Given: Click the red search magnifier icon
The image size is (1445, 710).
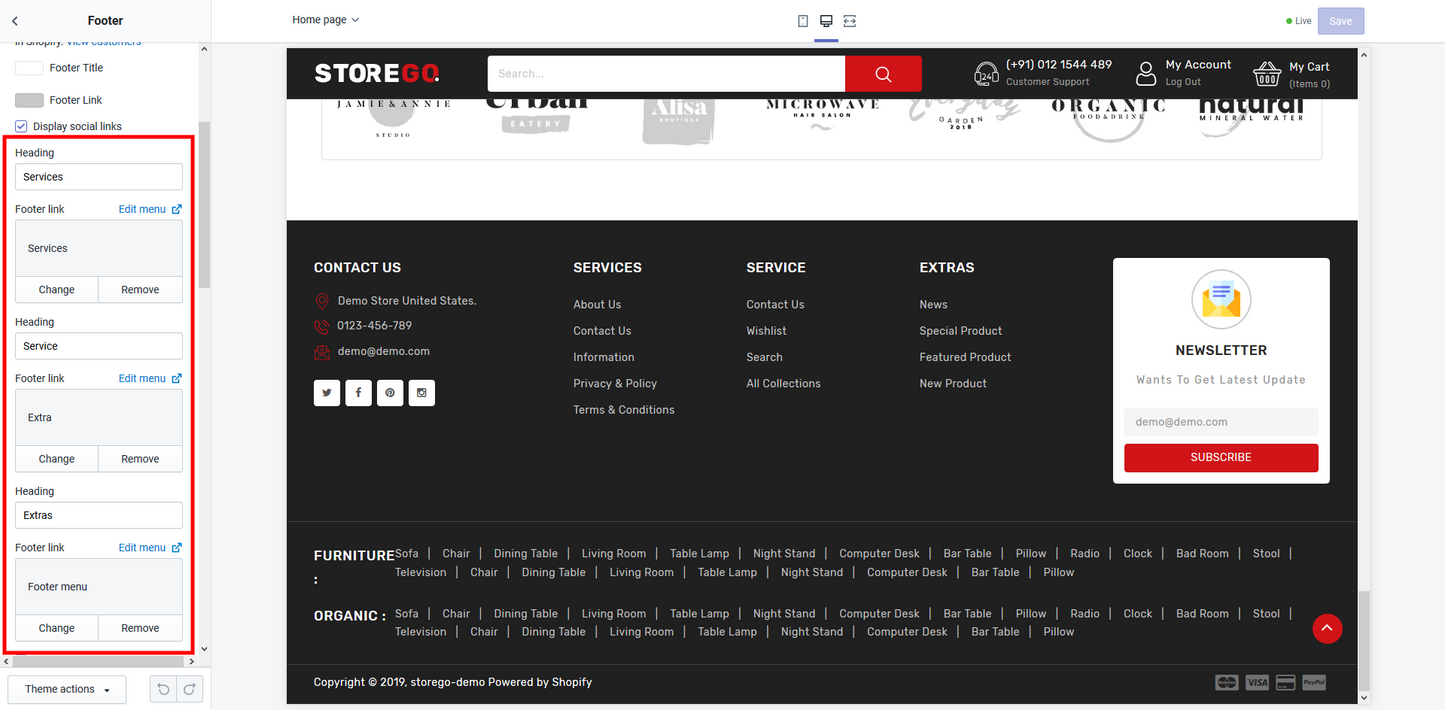Looking at the screenshot, I should (883, 73).
